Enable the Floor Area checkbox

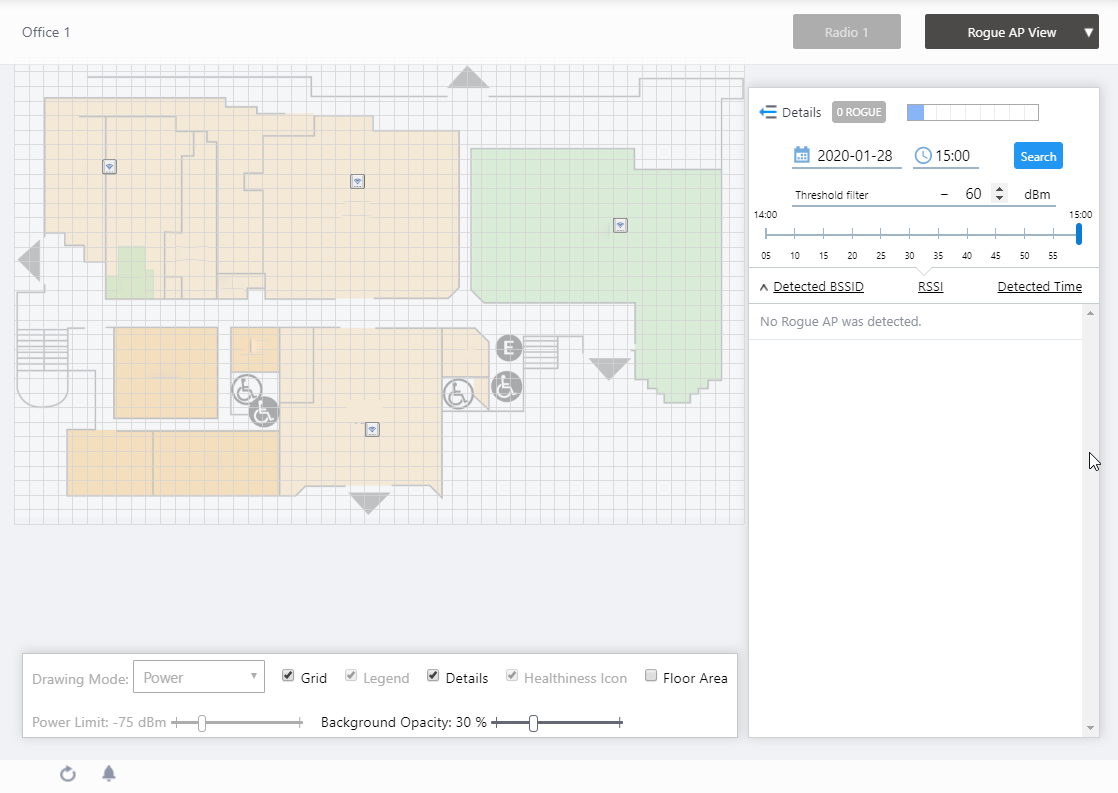pyautogui.click(x=651, y=676)
